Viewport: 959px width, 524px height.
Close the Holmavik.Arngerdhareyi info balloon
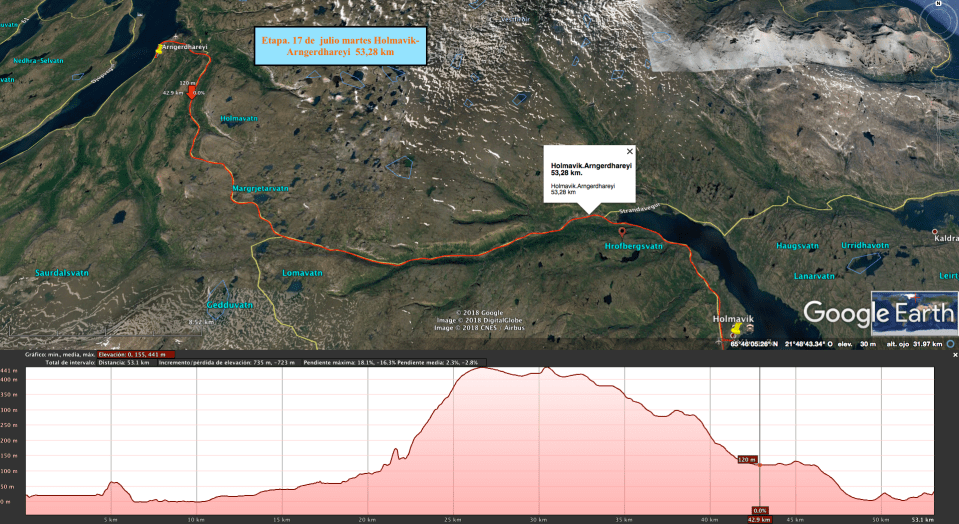pyautogui.click(x=629, y=150)
